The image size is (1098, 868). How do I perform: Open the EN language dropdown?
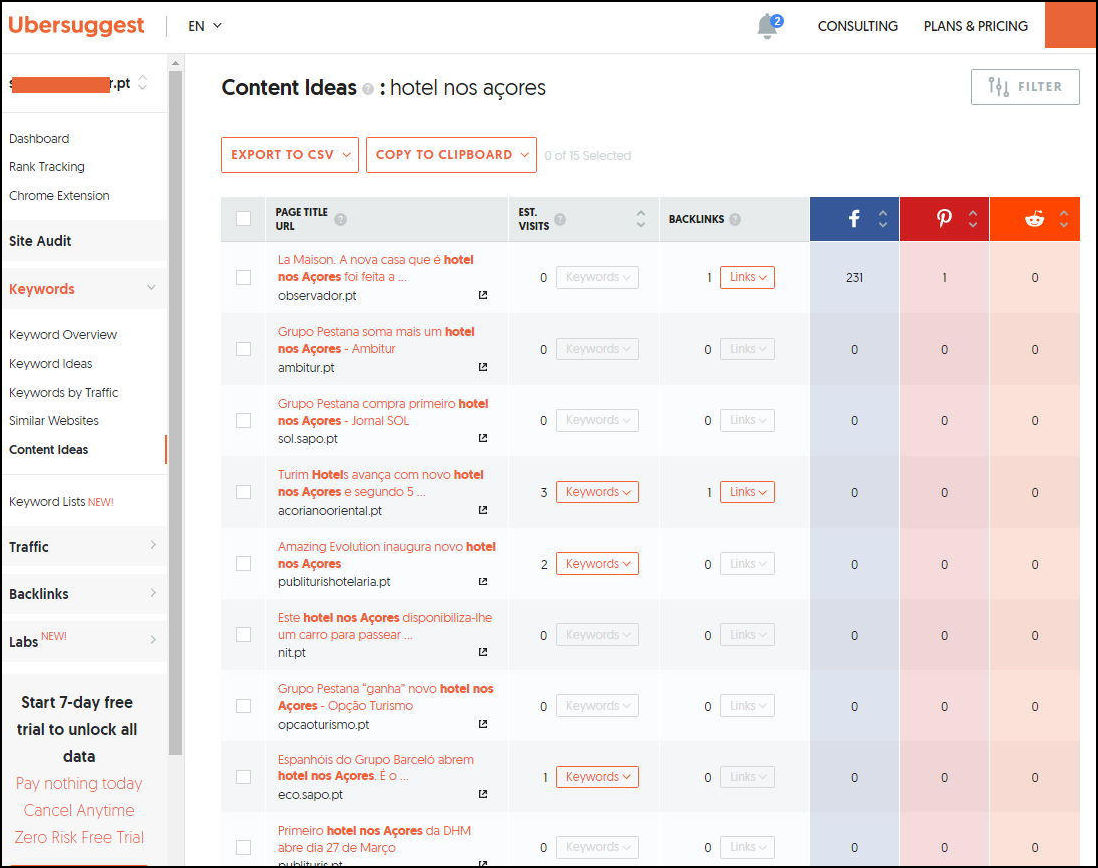204,26
